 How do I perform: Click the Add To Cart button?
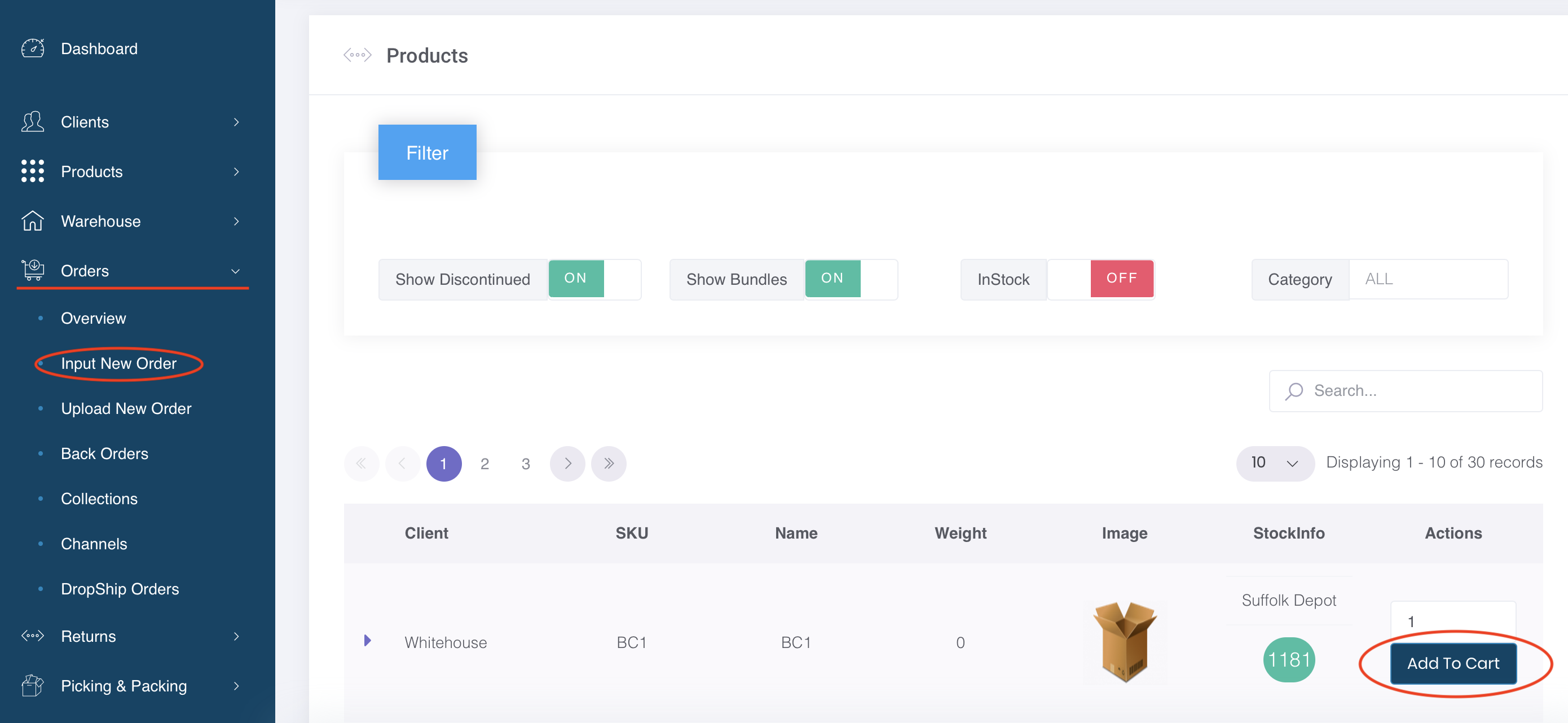click(1452, 663)
